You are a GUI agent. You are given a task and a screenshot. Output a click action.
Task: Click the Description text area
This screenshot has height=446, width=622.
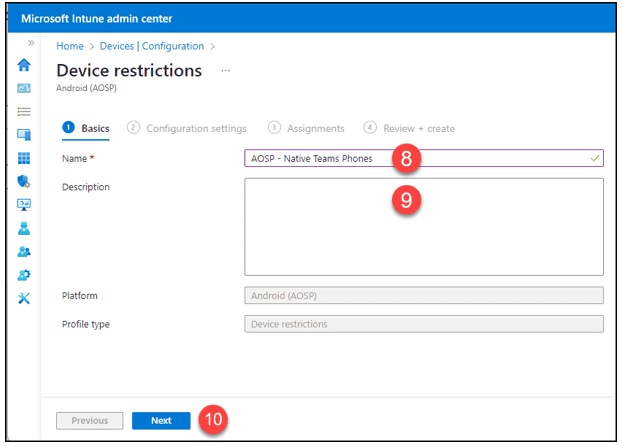pyautogui.click(x=424, y=227)
